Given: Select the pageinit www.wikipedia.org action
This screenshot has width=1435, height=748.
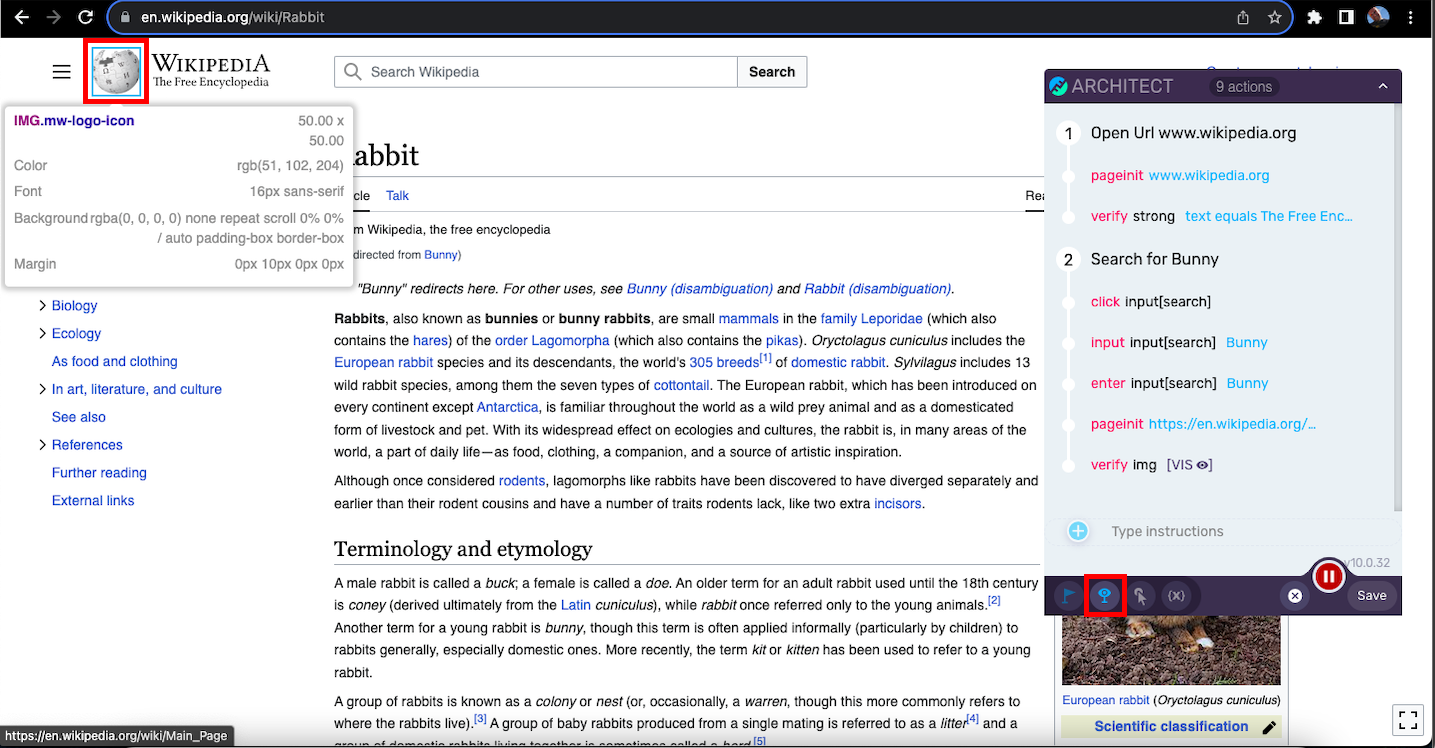Looking at the screenshot, I should tap(1180, 176).
